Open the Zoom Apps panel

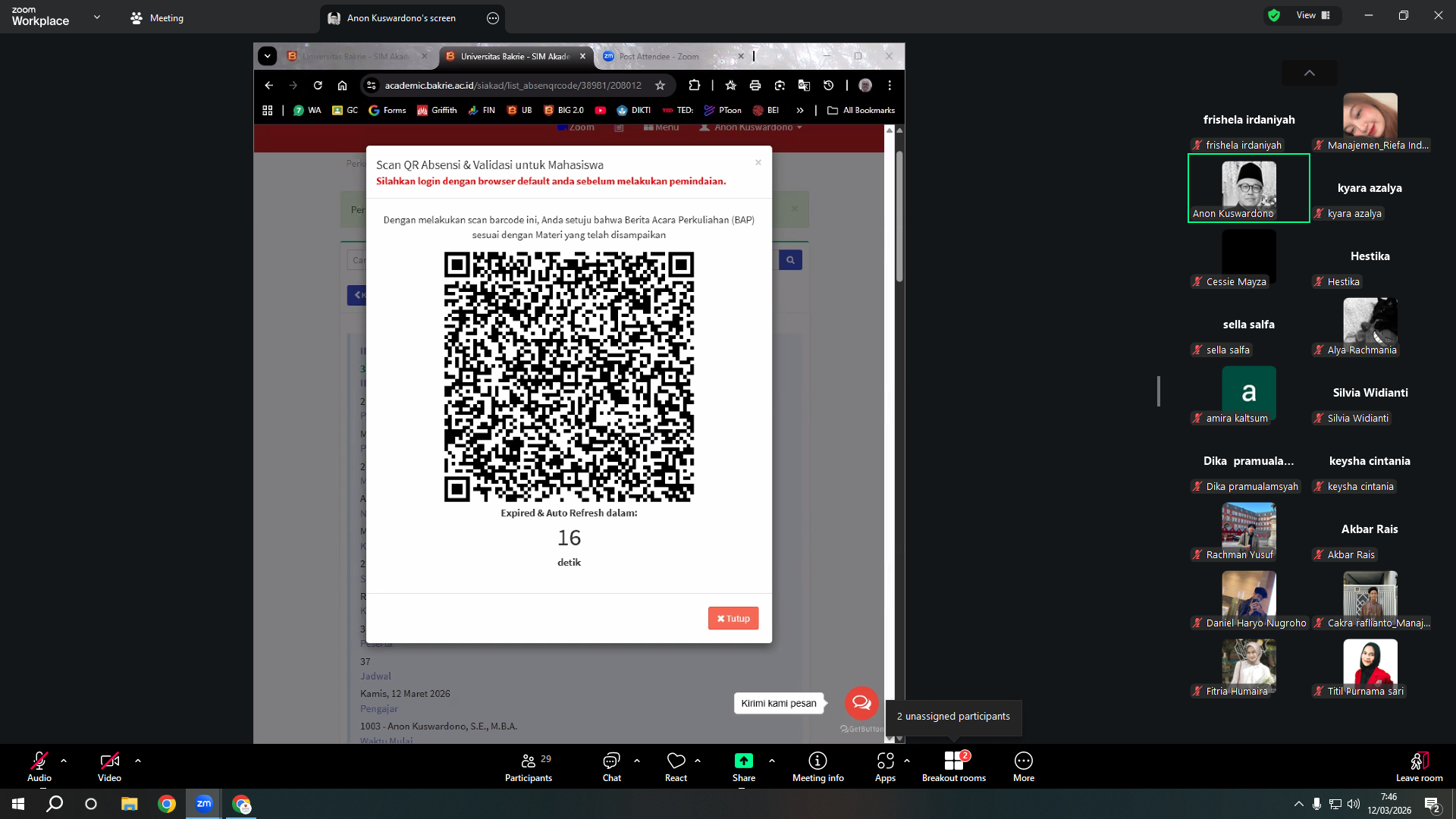point(885,766)
